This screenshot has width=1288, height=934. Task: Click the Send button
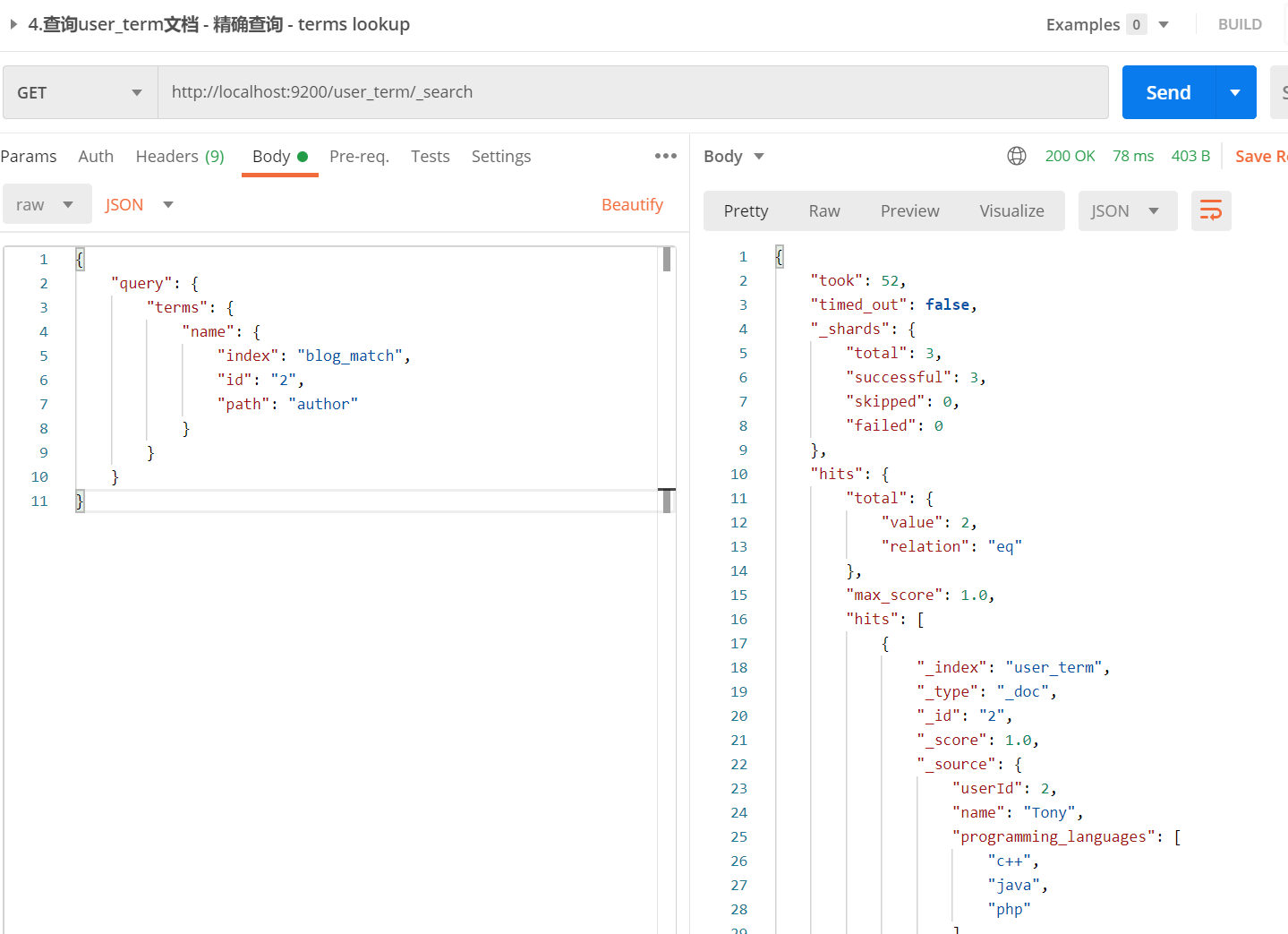[1168, 92]
